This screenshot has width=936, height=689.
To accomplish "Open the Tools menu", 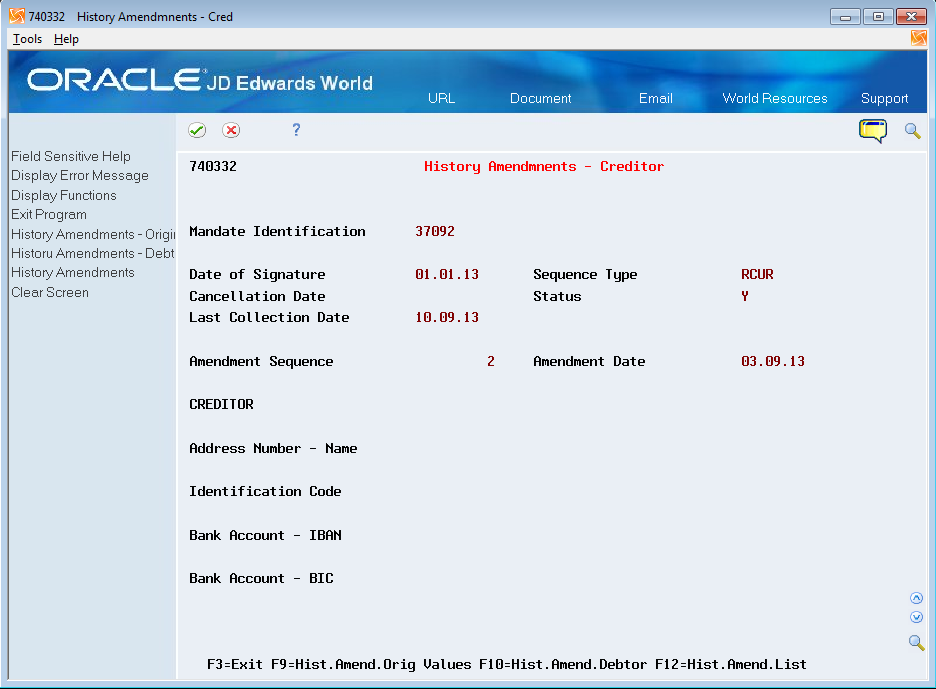I will (x=27, y=39).
